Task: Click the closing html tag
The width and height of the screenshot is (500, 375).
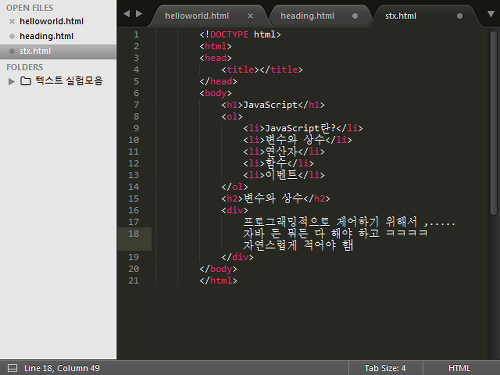Action: [x=218, y=281]
